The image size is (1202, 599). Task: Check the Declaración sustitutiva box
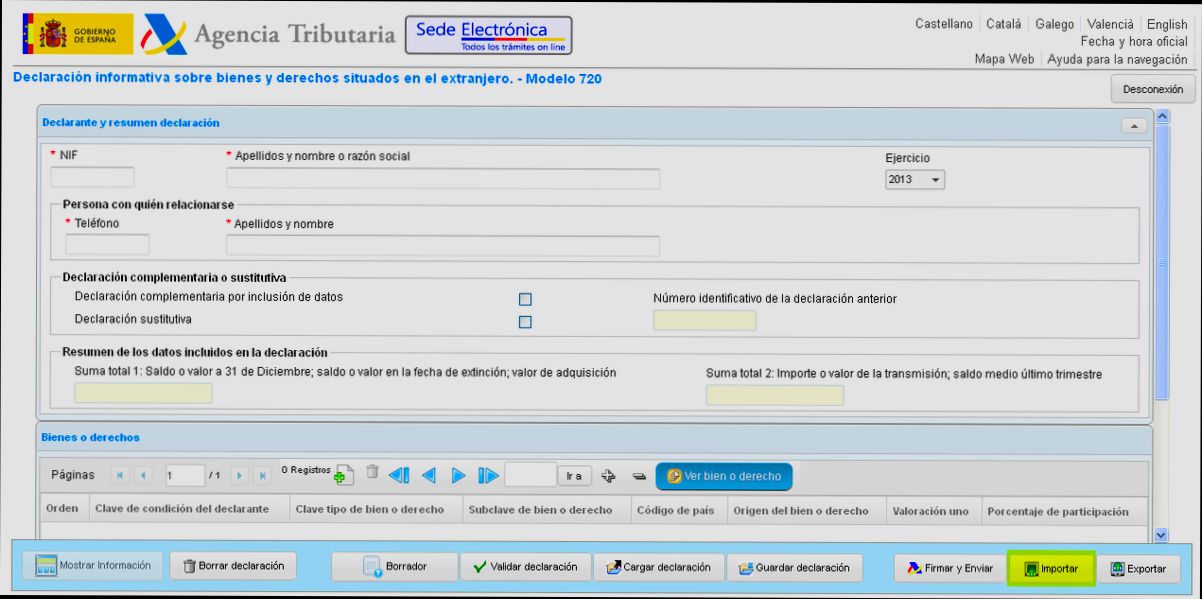click(x=525, y=321)
